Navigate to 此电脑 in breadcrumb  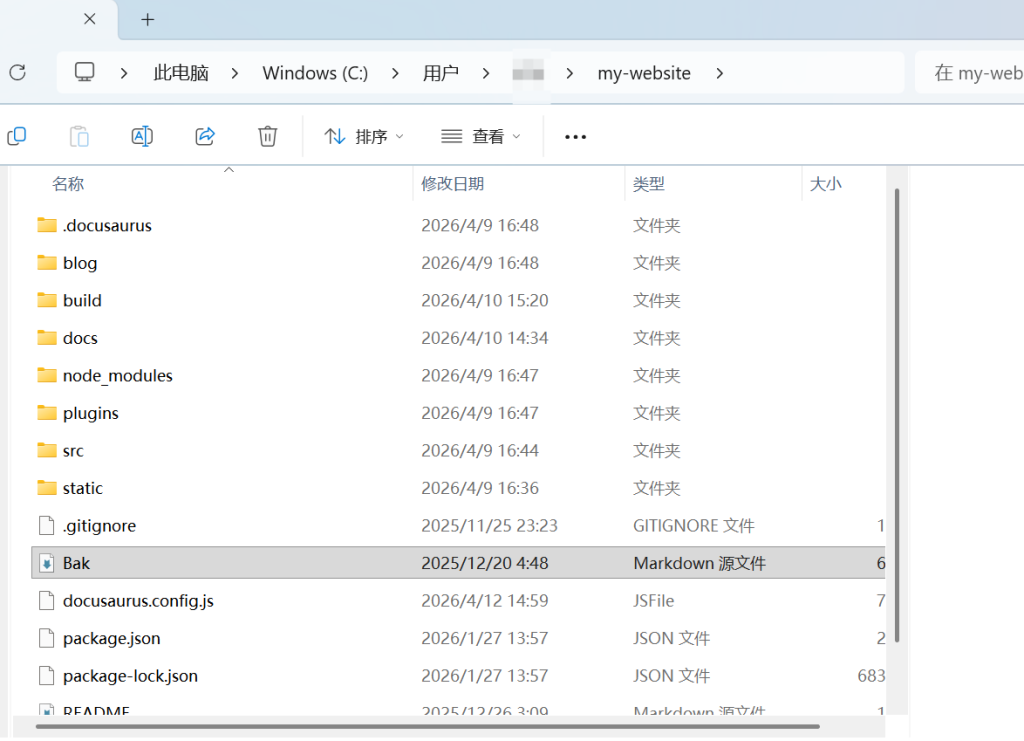pyautogui.click(x=181, y=73)
